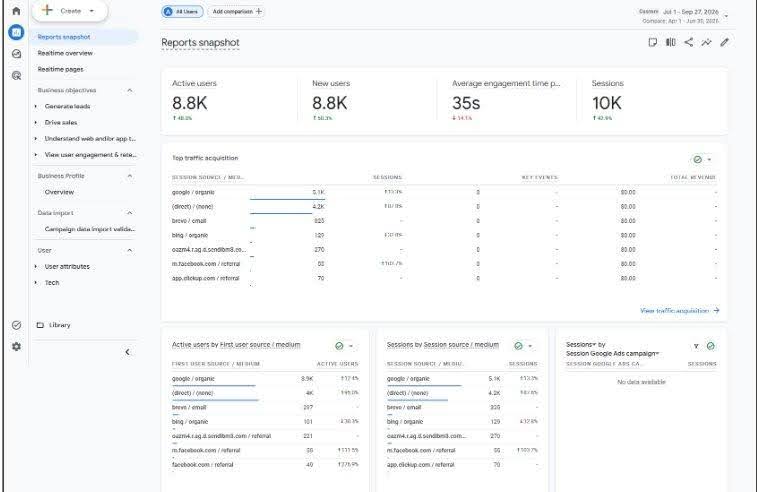Click TOTAL REVENUE column header

693,178
